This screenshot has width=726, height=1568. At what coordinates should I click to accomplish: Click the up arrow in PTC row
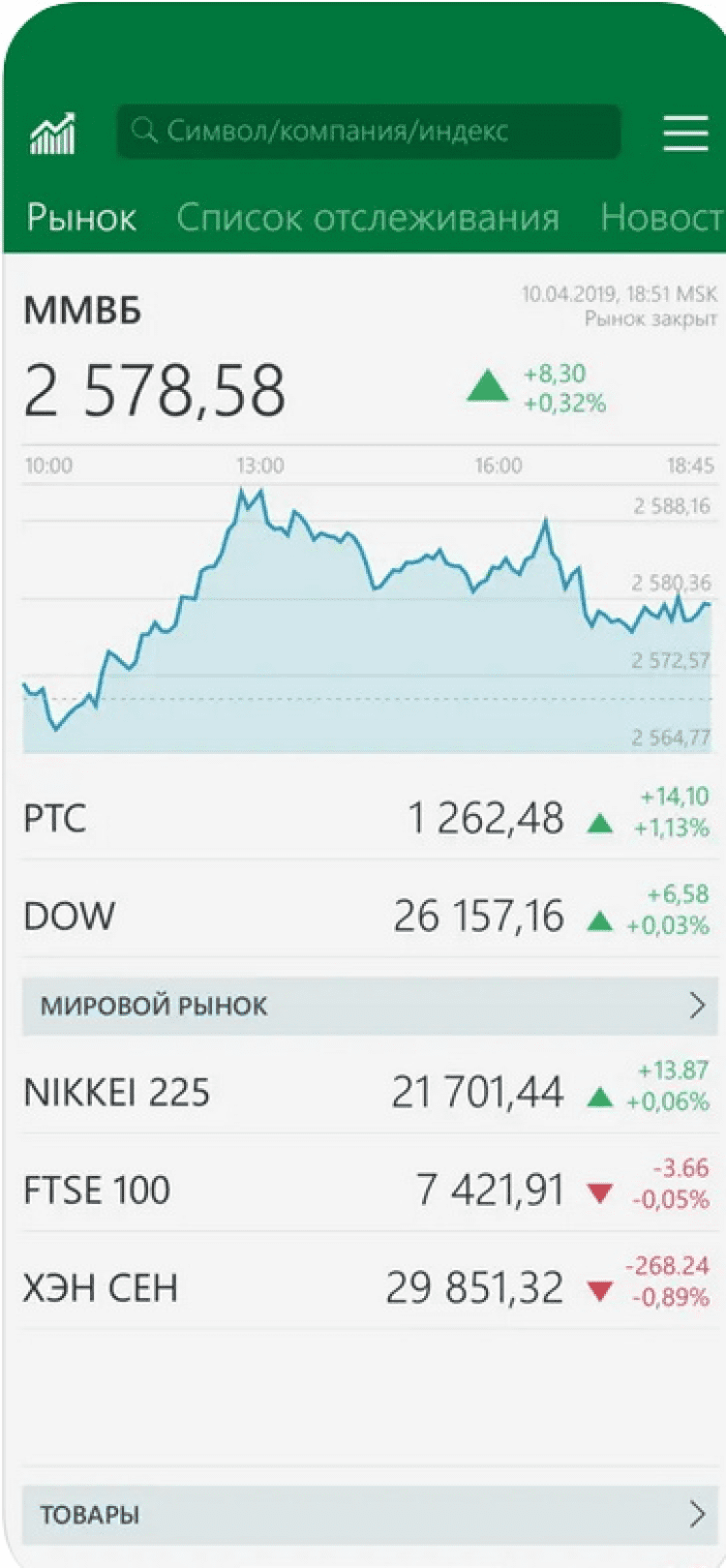click(600, 823)
